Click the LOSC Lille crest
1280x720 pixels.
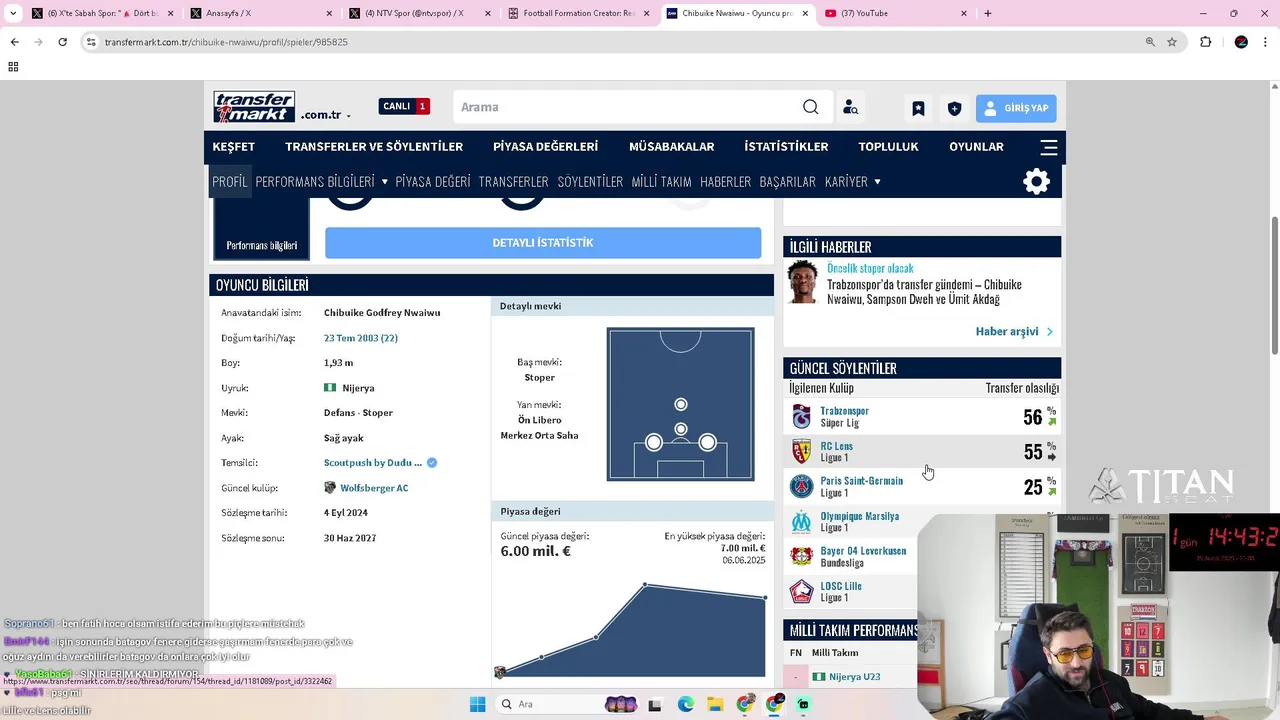coord(801,592)
